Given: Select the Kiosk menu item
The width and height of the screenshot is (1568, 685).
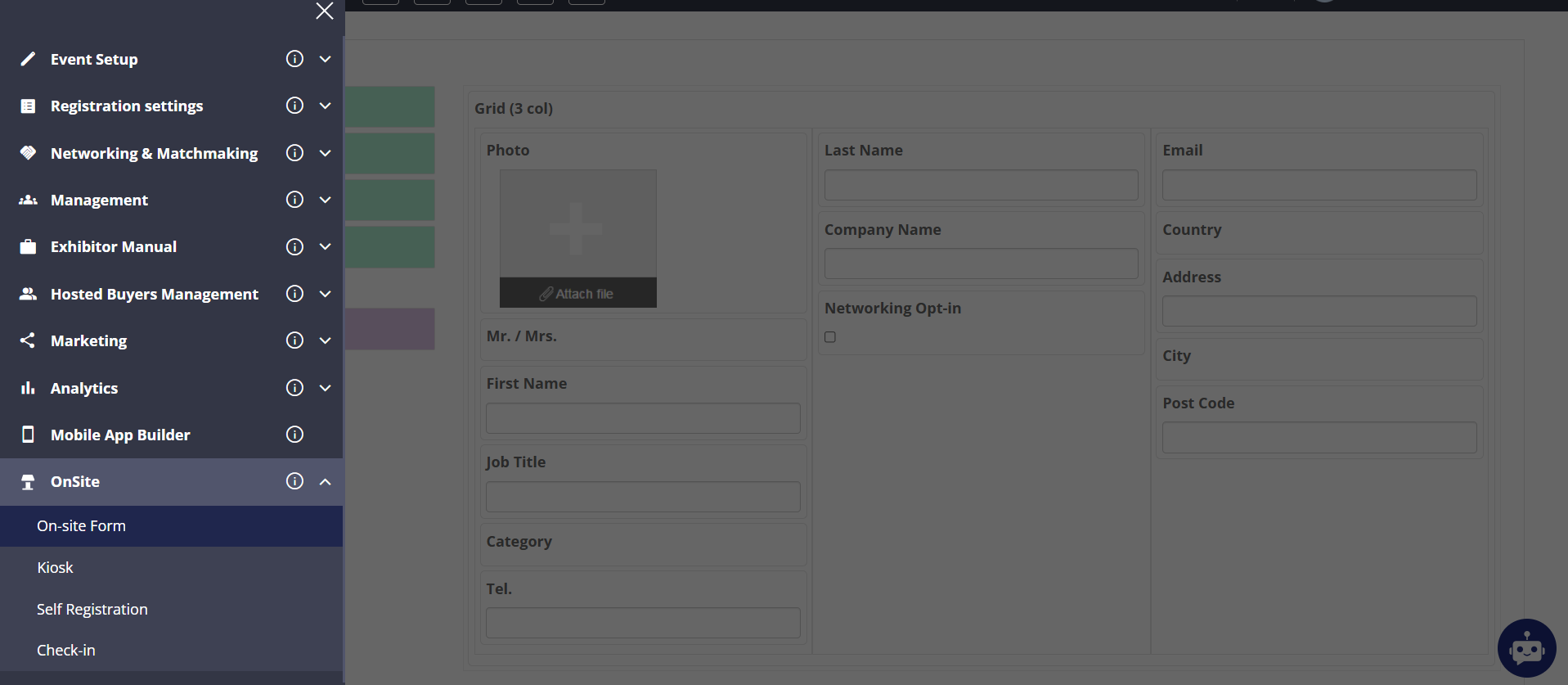Looking at the screenshot, I should pyautogui.click(x=56, y=567).
